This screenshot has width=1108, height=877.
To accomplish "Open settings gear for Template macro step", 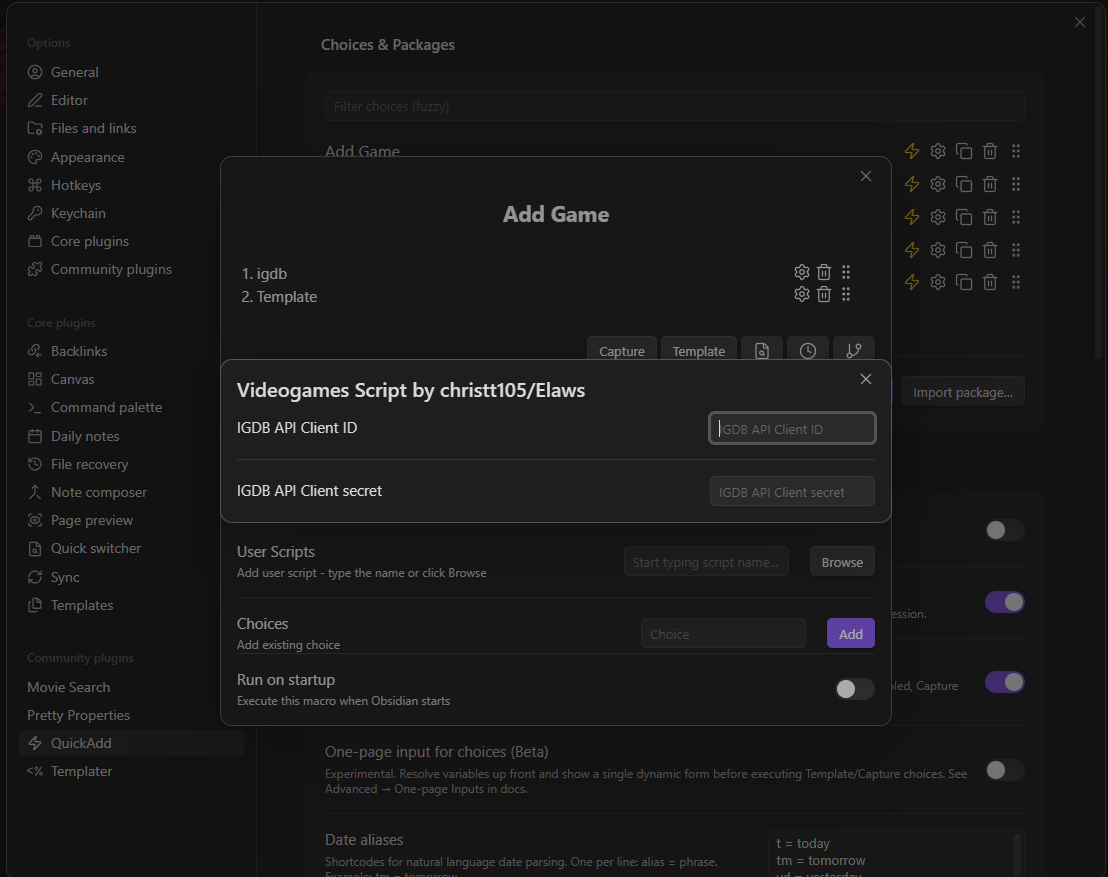I will (801, 294).
